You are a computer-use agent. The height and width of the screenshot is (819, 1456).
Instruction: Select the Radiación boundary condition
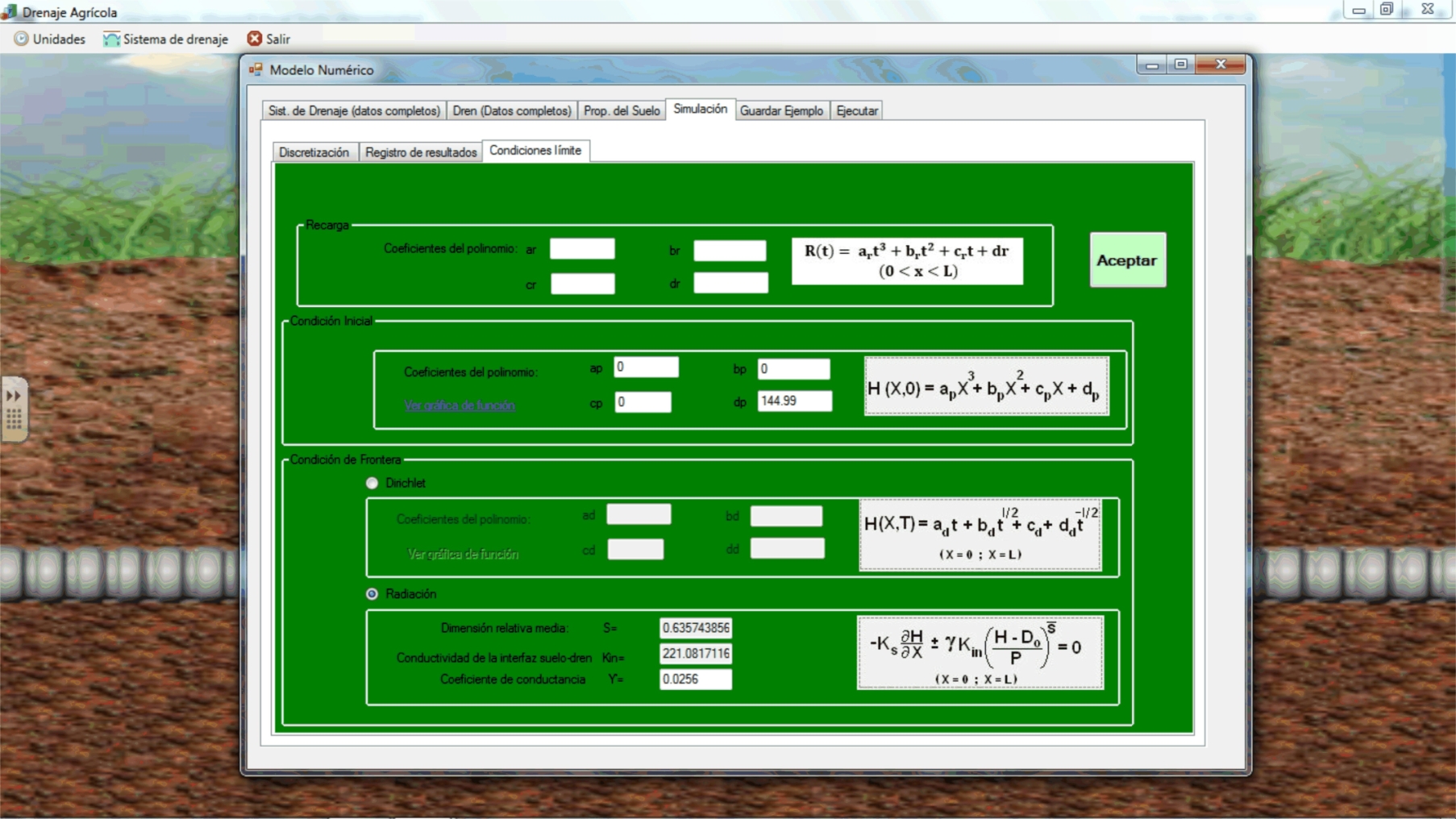coord(372,594)
